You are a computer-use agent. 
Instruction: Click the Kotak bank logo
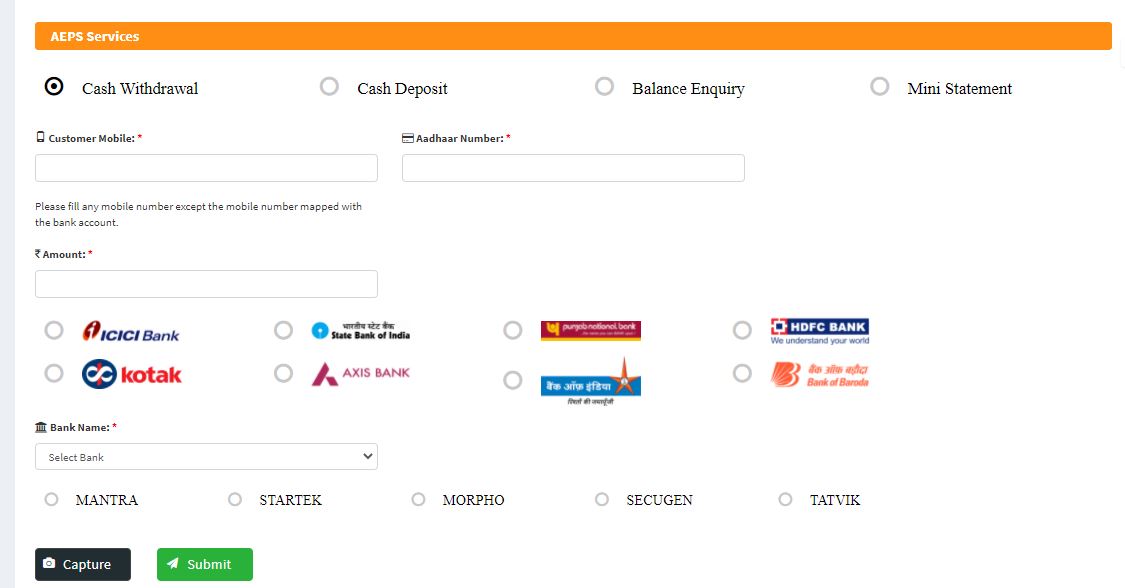[x=131, y=374]
